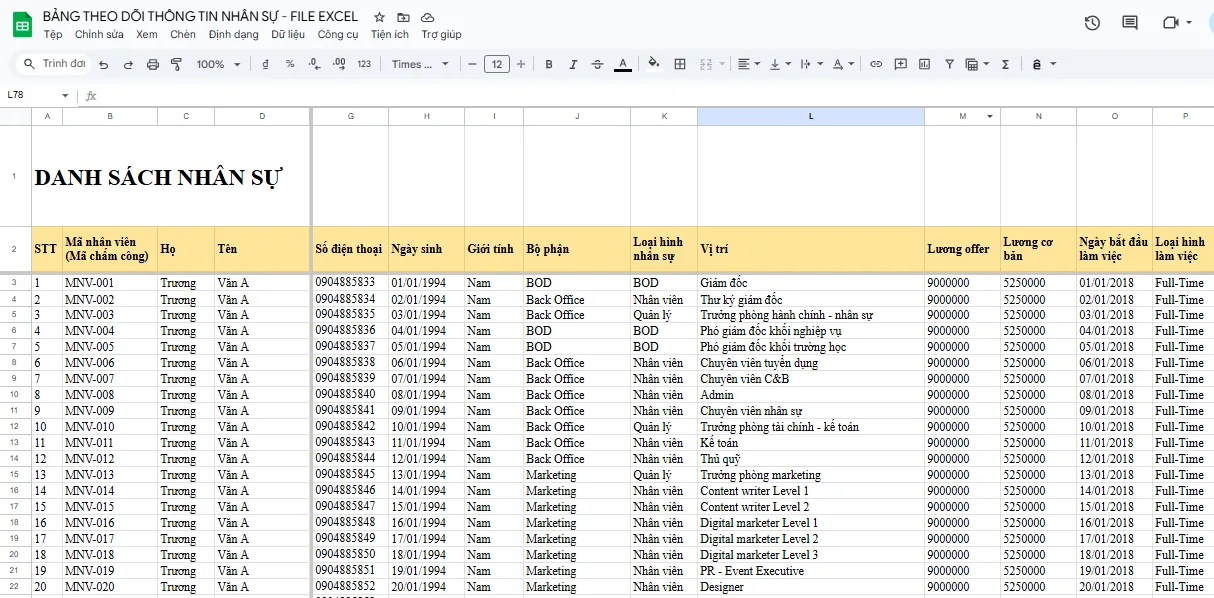Open the Xem menu
1214x598 pixels.
pyautogui.click(x=147, y=34)
